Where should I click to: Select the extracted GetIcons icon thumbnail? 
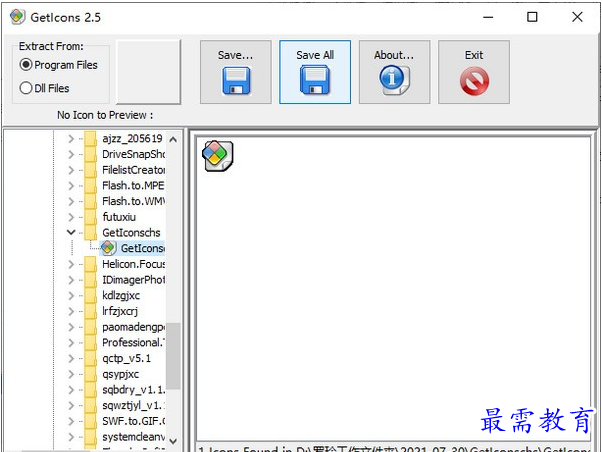217,156
